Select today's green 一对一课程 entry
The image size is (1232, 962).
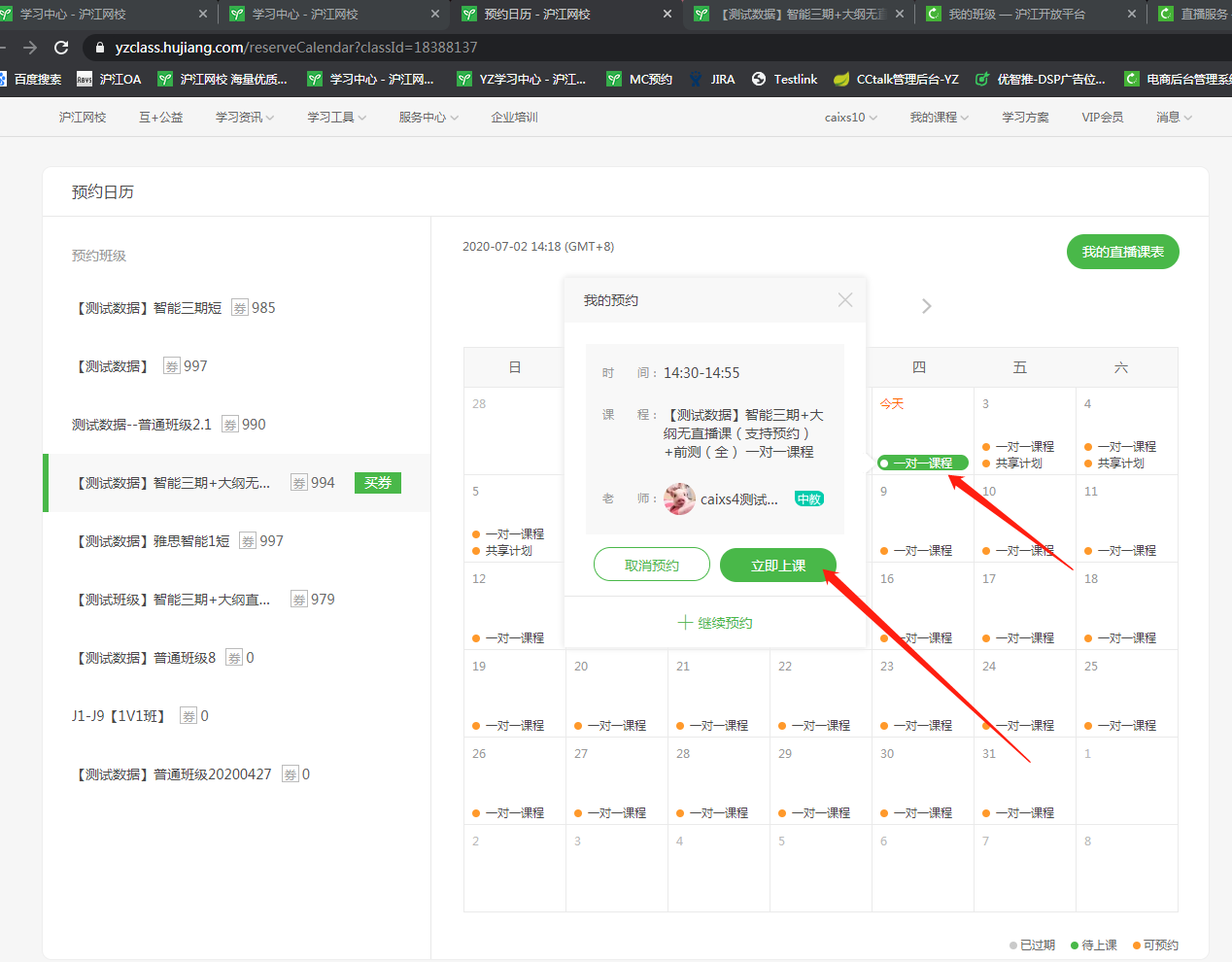(x=922, y=464)
